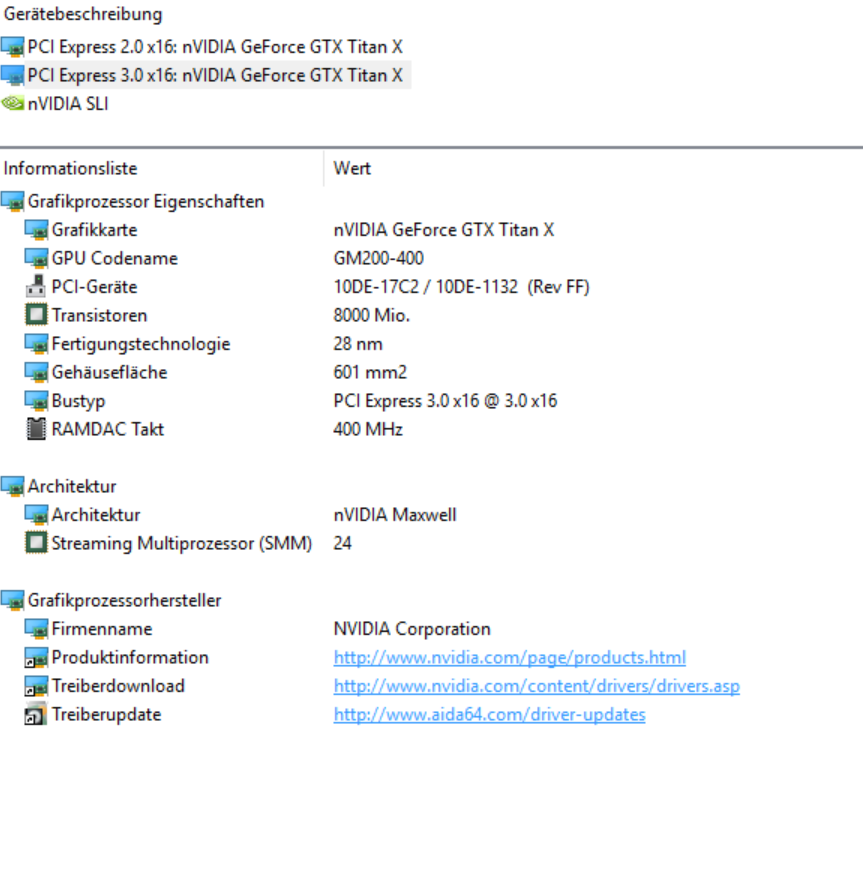Select the PCI-Geräte row label
This screenshot has width=863, height=871.
coord(94,287)
